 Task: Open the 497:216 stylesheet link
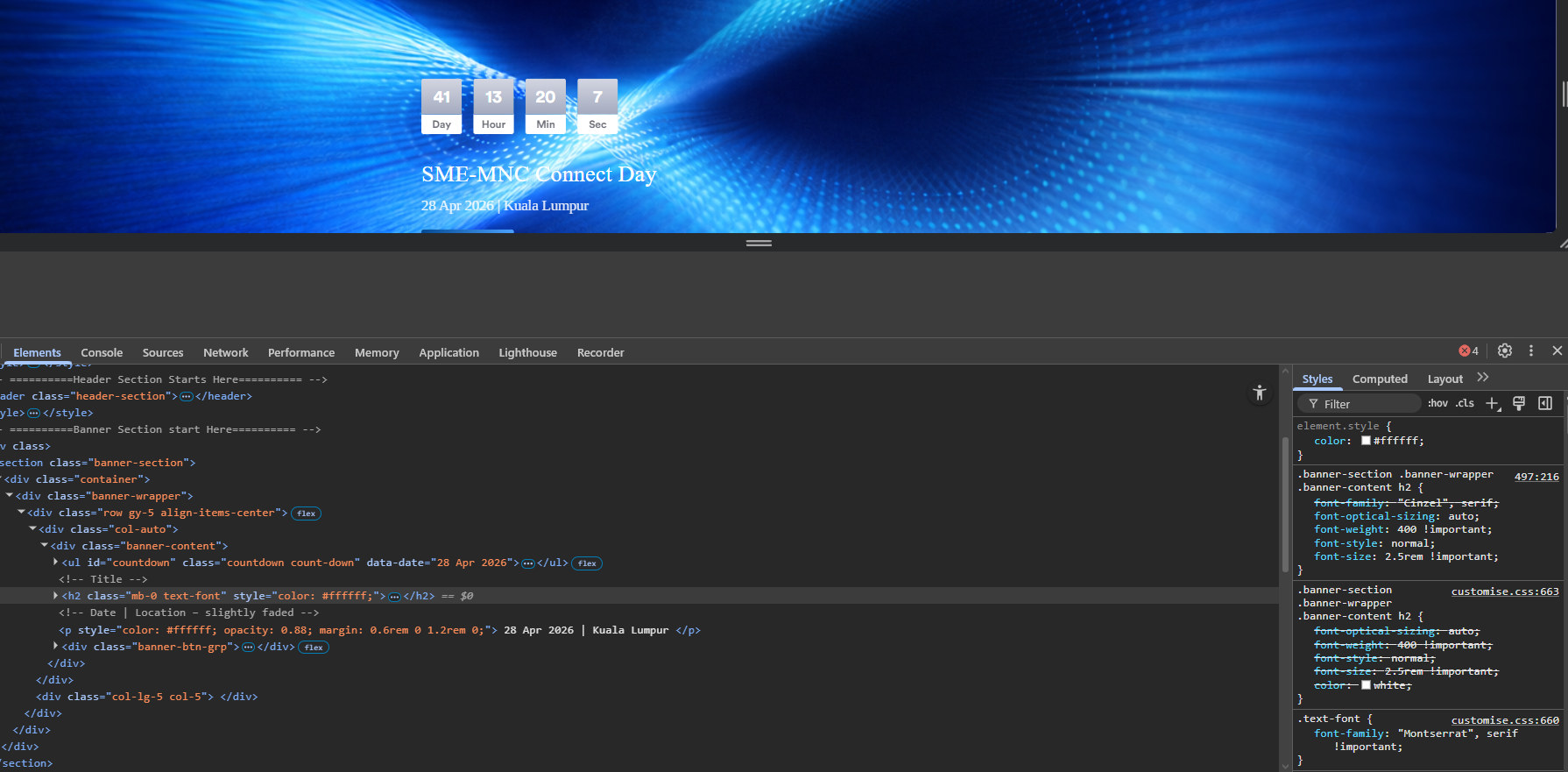click(x=1536, y=477)
